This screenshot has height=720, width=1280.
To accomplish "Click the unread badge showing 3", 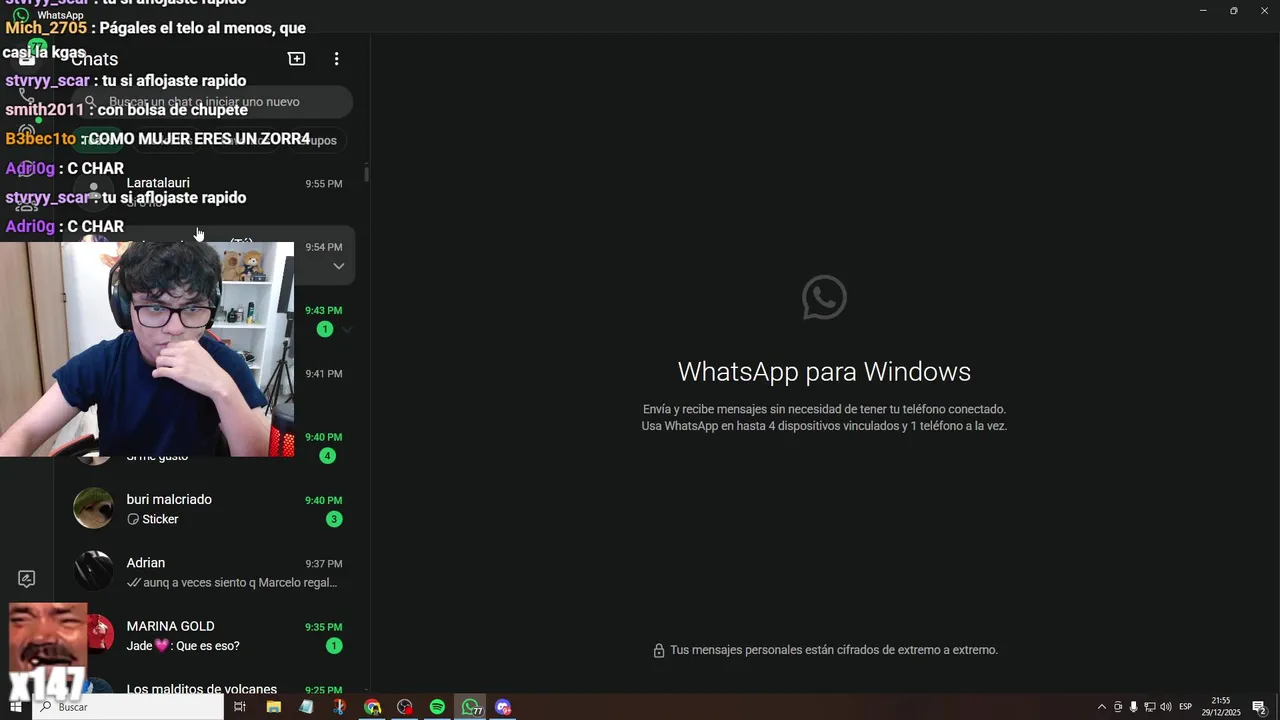I will [334, 519].
